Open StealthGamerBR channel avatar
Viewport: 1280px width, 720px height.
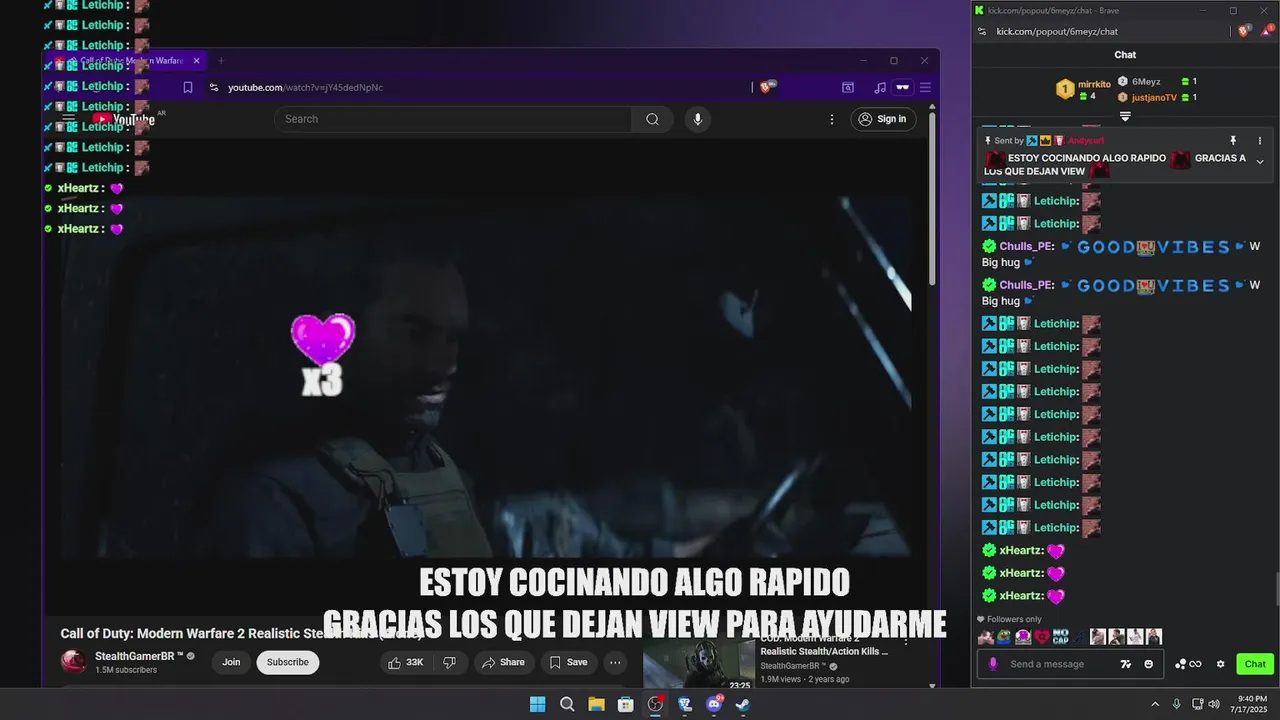pos(73,662)
